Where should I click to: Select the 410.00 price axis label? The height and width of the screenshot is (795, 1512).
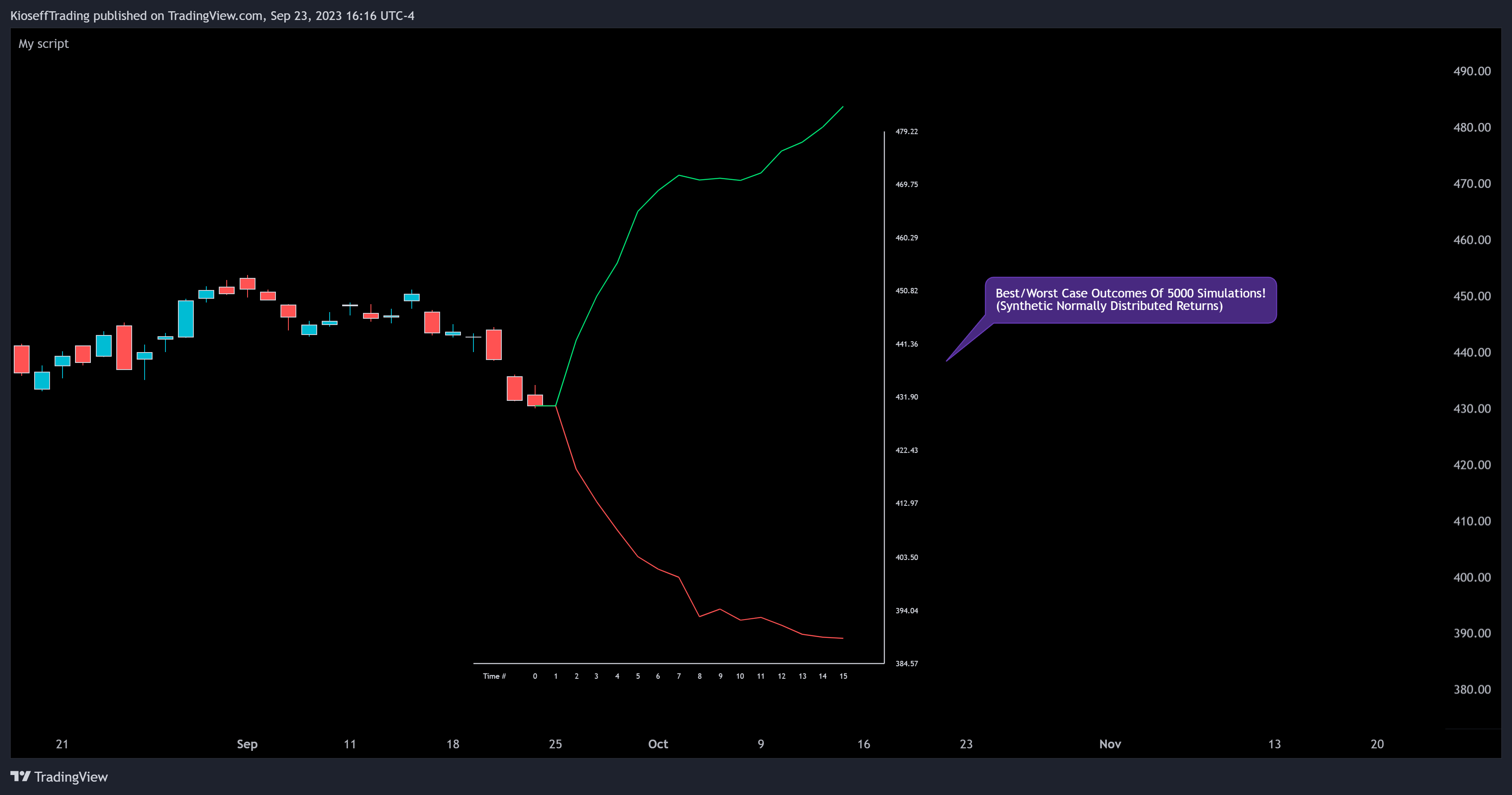(1472, 522)
